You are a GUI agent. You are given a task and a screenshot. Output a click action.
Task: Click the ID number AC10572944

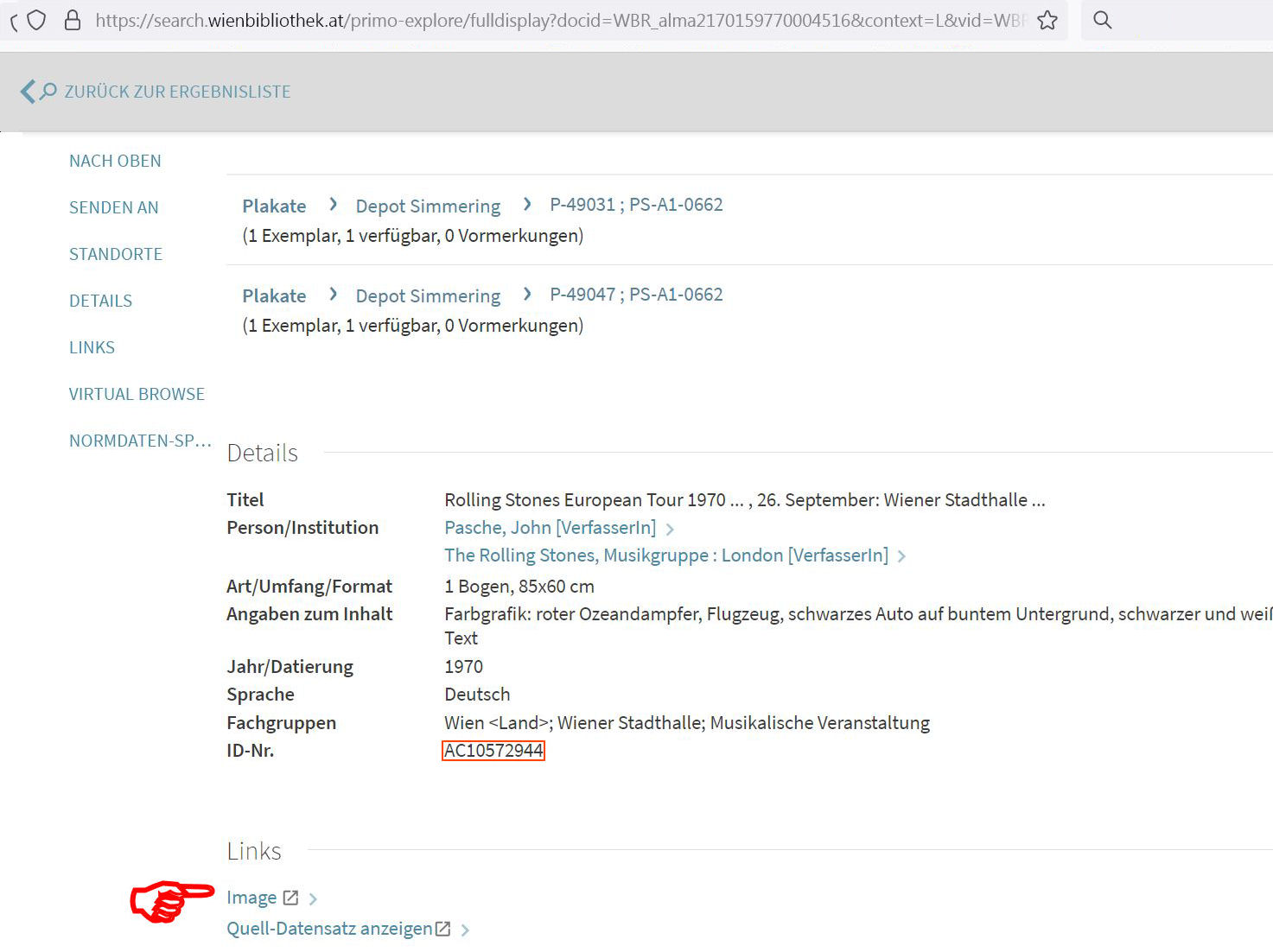[493, 751]
